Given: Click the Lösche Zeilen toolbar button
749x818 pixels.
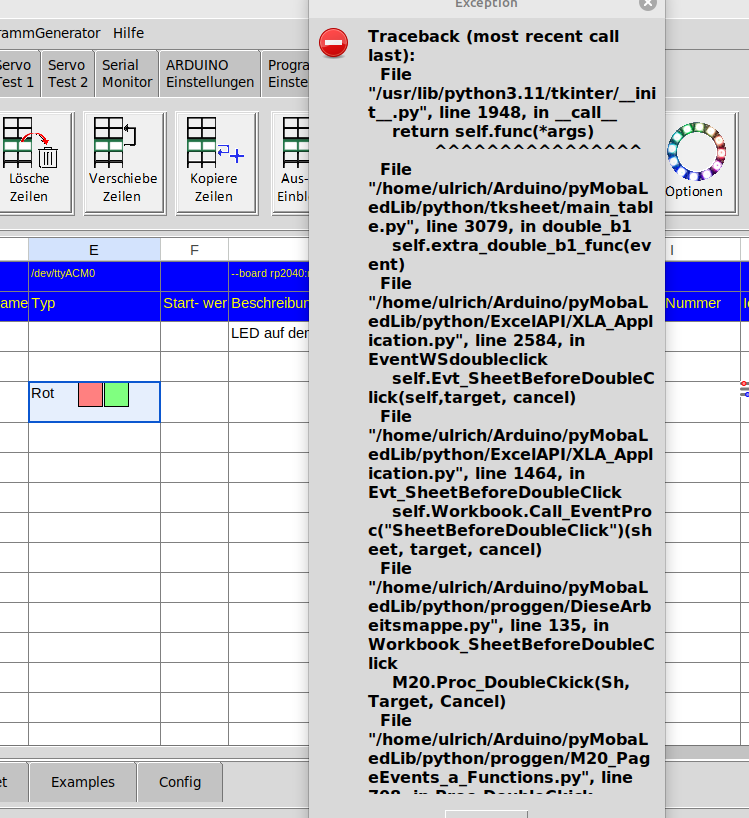Looking at the screenshot, I should pyautogui.click(x=30, y=162).
